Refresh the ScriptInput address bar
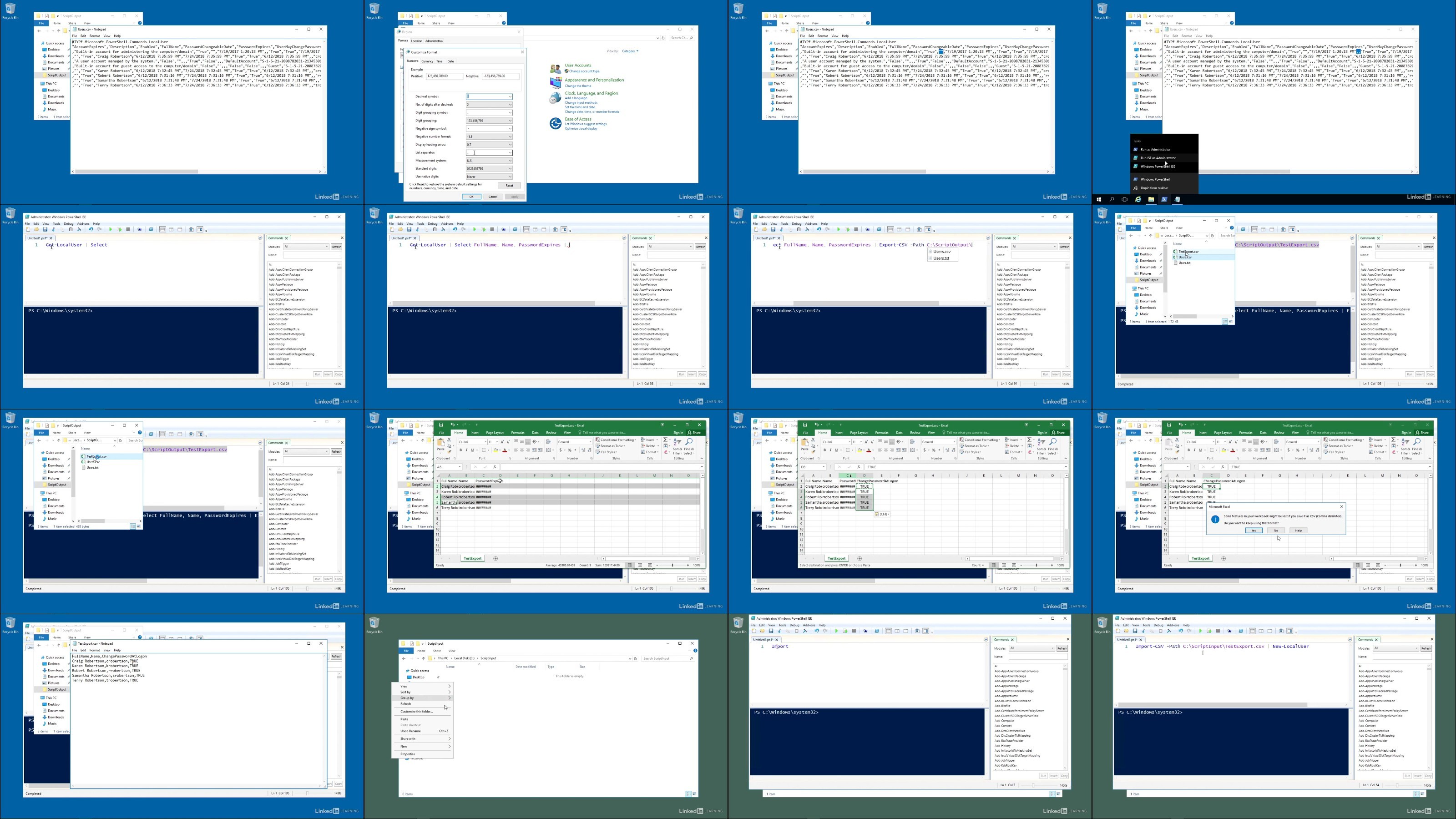This screenshot has height=819, width=1456. pyautogui.click(x=635, y=658)
